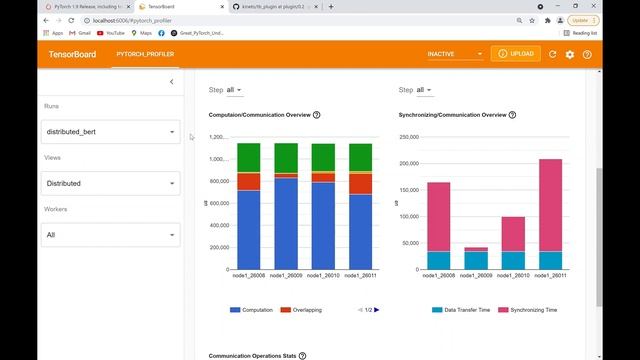This screenshot has width=640, height=360.
Task: Click help icon next to Communication Operations Stats
Action: pos(302,356)
